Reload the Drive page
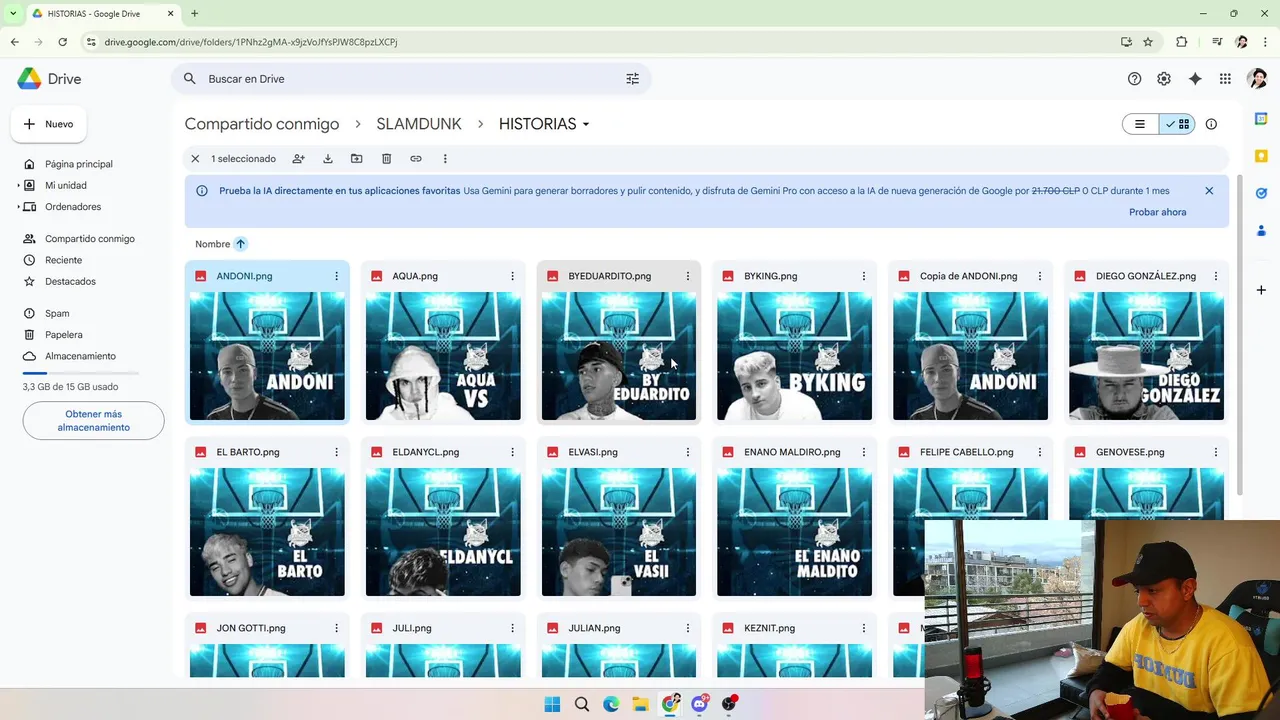The height and width of the screenshot is (720, 1280). point(62,42)
